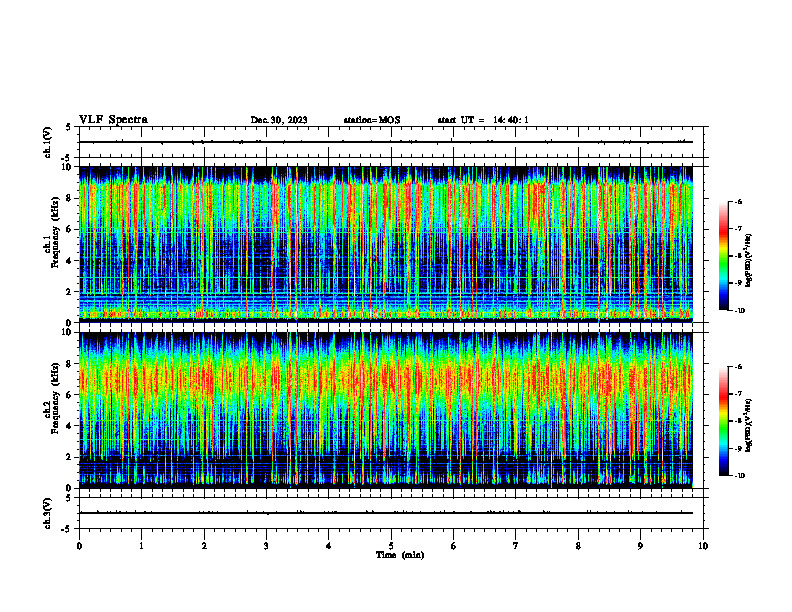Click the time axis tick label "8"
This screenshot has height=612, width=792.
coord(578,546)
